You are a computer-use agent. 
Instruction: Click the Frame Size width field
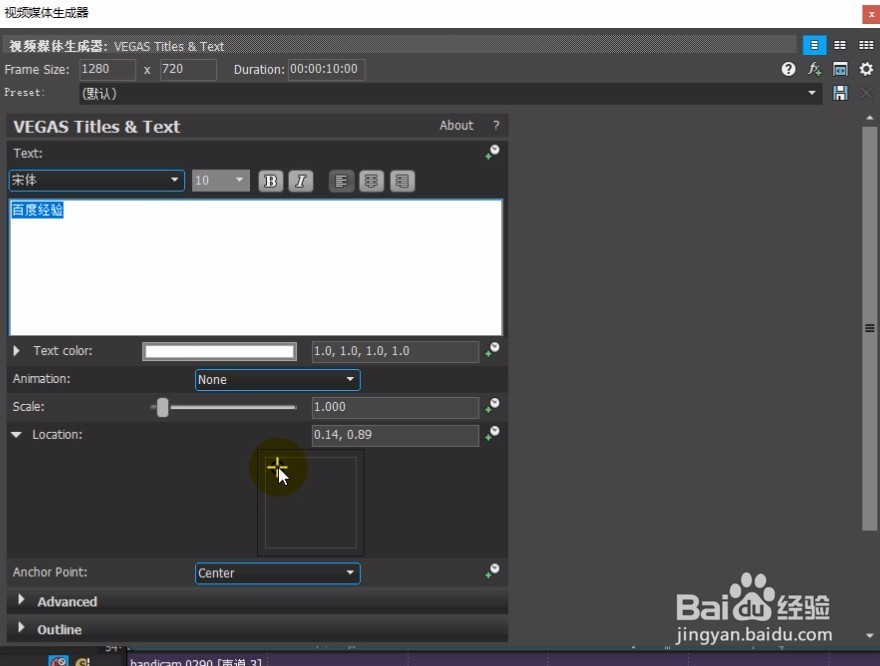[x=107, y=70]
